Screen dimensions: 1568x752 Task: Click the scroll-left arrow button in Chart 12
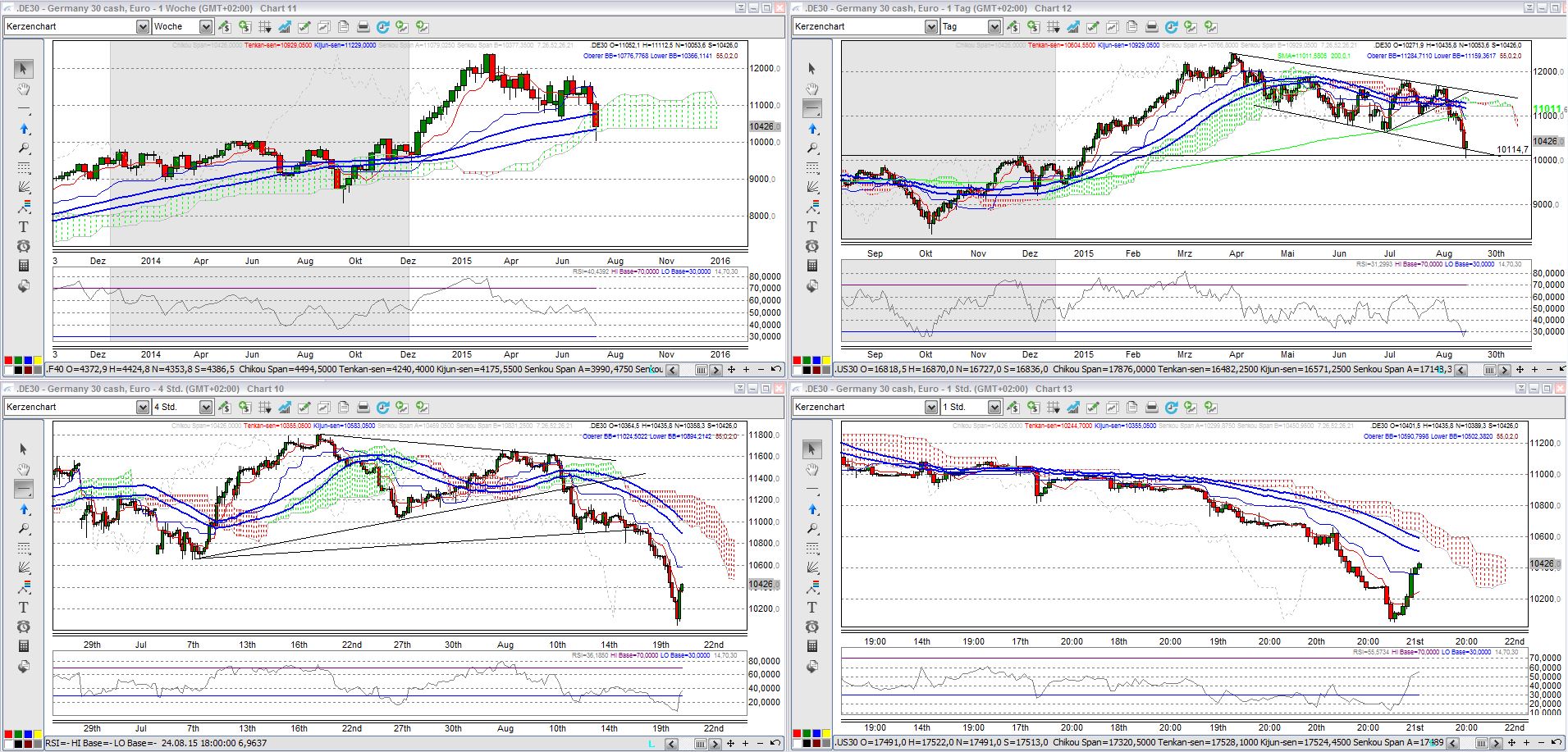click(1461, 370)
